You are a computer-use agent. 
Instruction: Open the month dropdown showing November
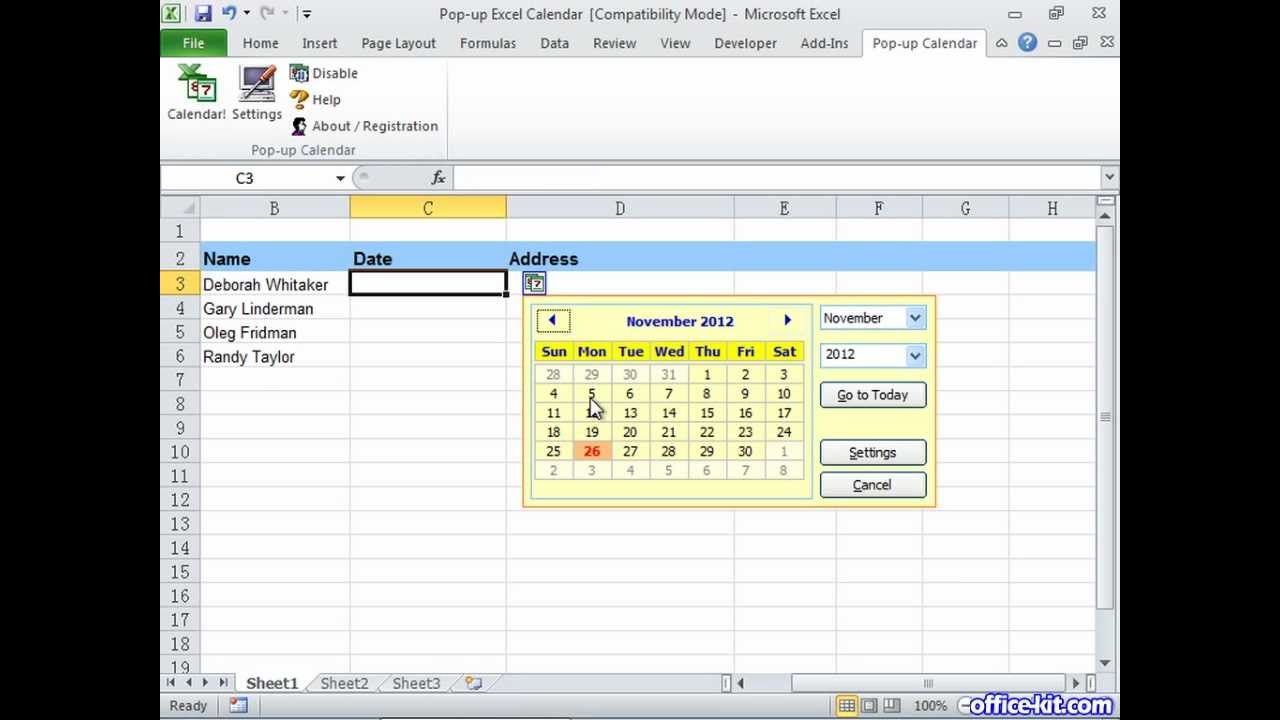(915, 318)
